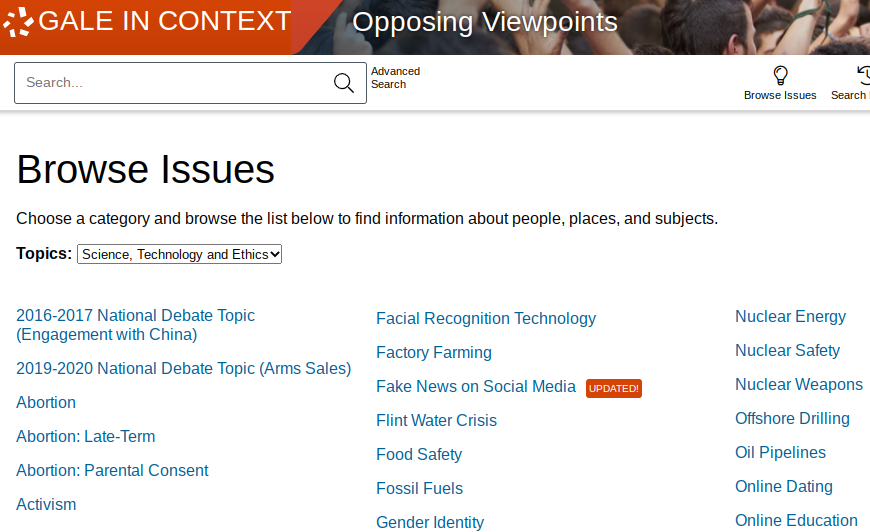Open Nuclear Weapons issue

tap(799, 384)
